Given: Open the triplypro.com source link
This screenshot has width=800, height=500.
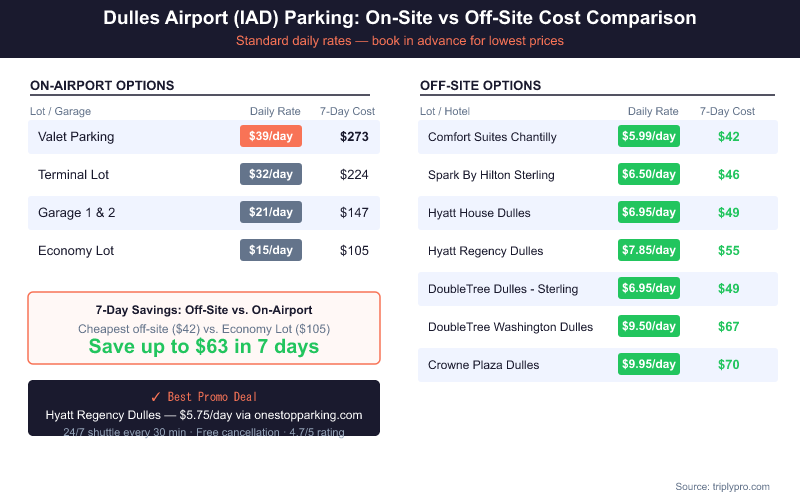Looking at the screenshot, I should (x=722, y=486).
